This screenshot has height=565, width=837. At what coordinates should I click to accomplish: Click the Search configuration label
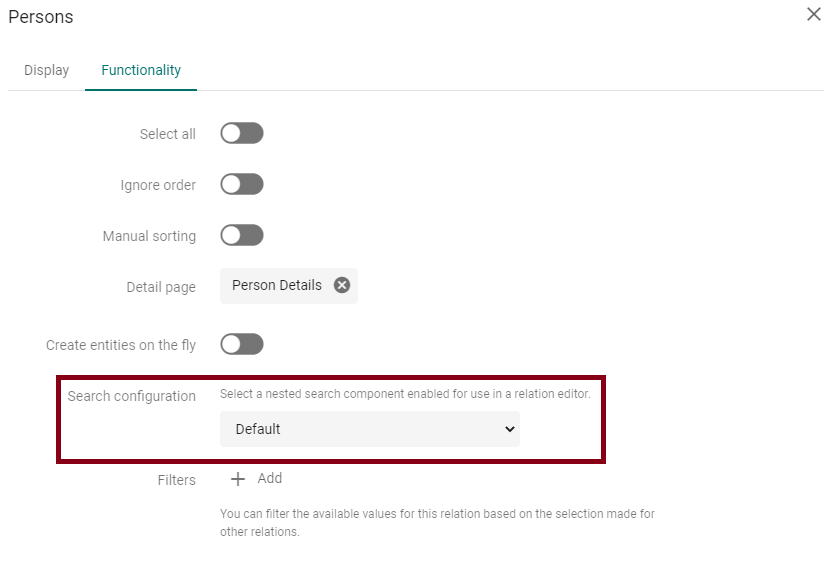pos(132,396)
